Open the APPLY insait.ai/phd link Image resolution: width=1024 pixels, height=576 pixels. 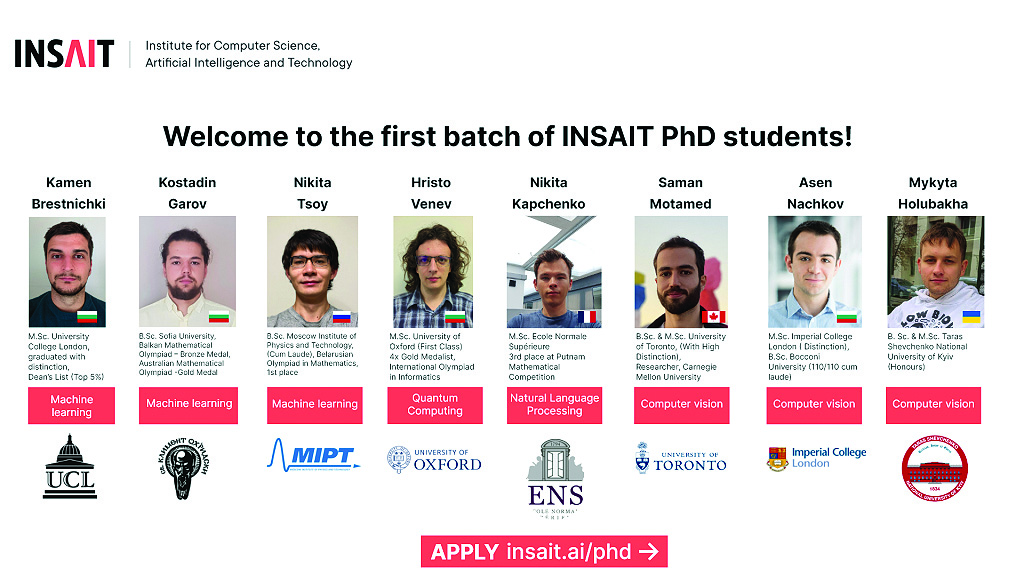click(544, 552)
